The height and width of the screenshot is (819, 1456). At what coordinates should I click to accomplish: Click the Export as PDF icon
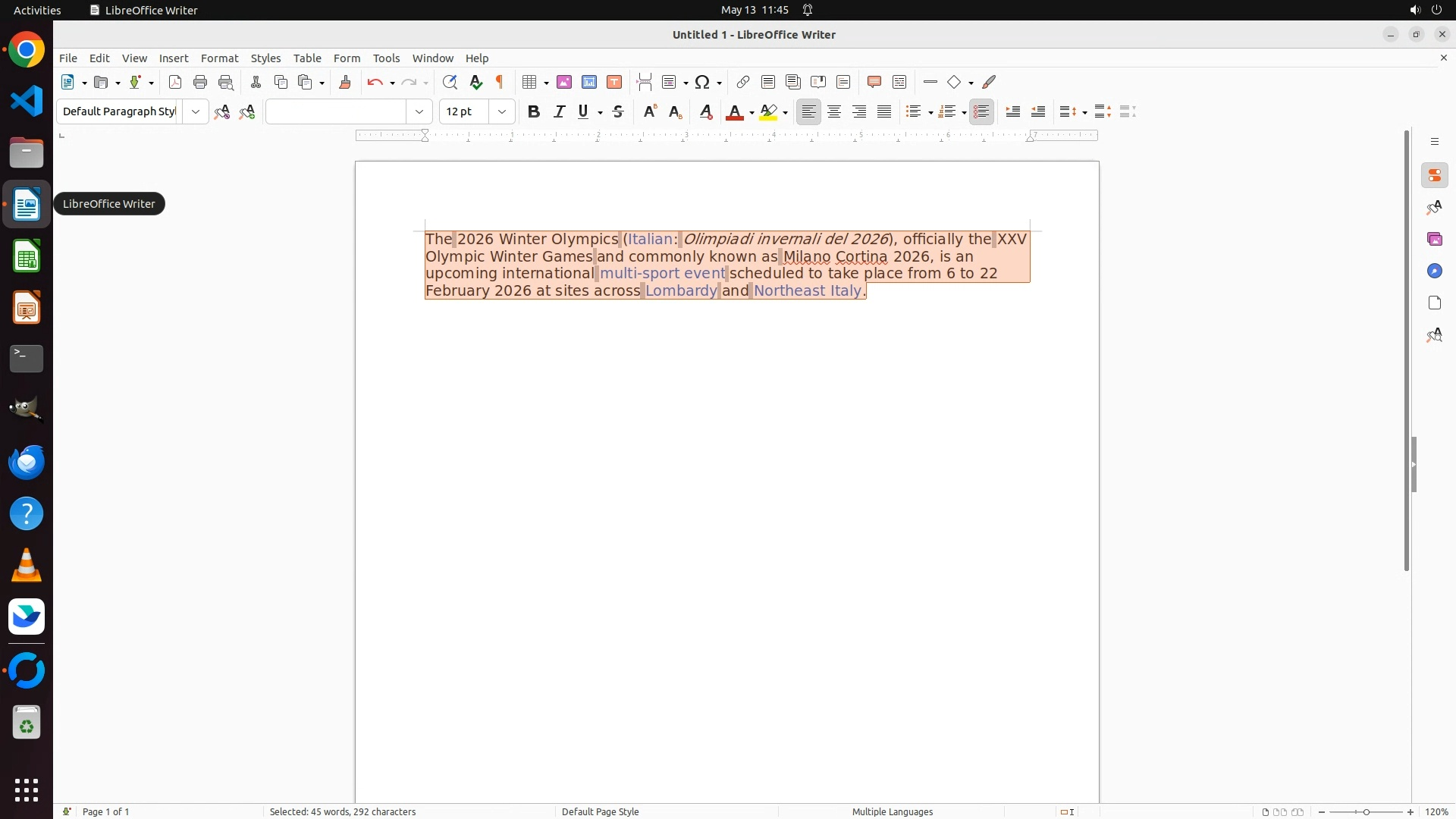pos(175,82)
